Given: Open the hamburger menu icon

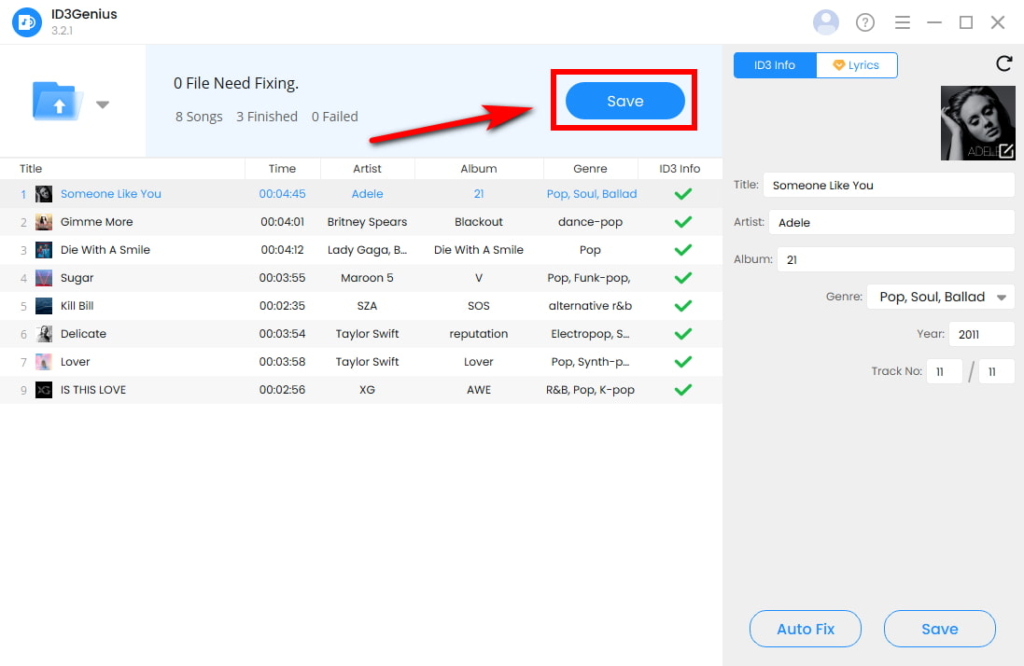Looking at the screenshot, I should [902, 21].
